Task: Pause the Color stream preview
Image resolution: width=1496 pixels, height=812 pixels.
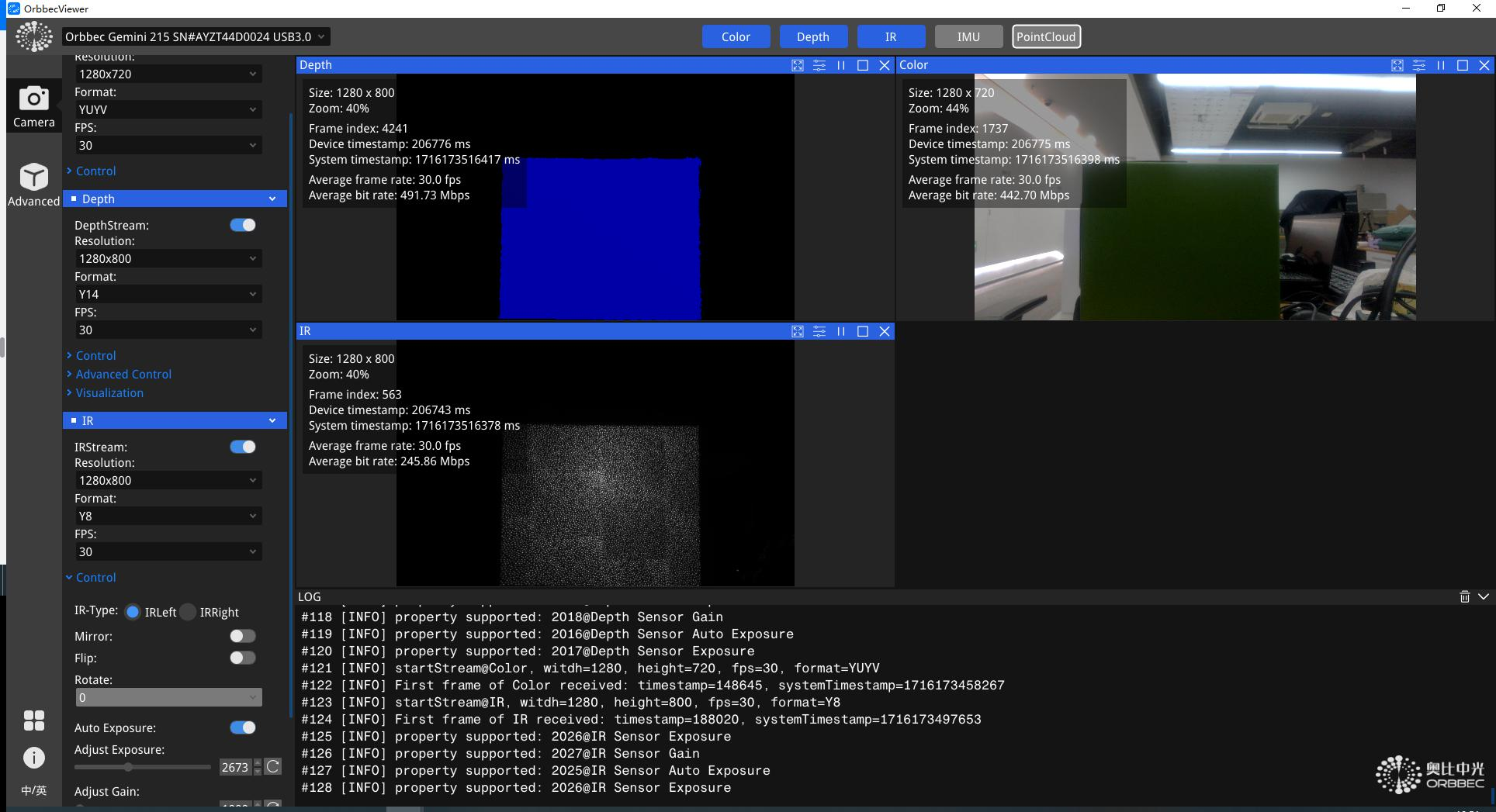Action: [1440, 65]
